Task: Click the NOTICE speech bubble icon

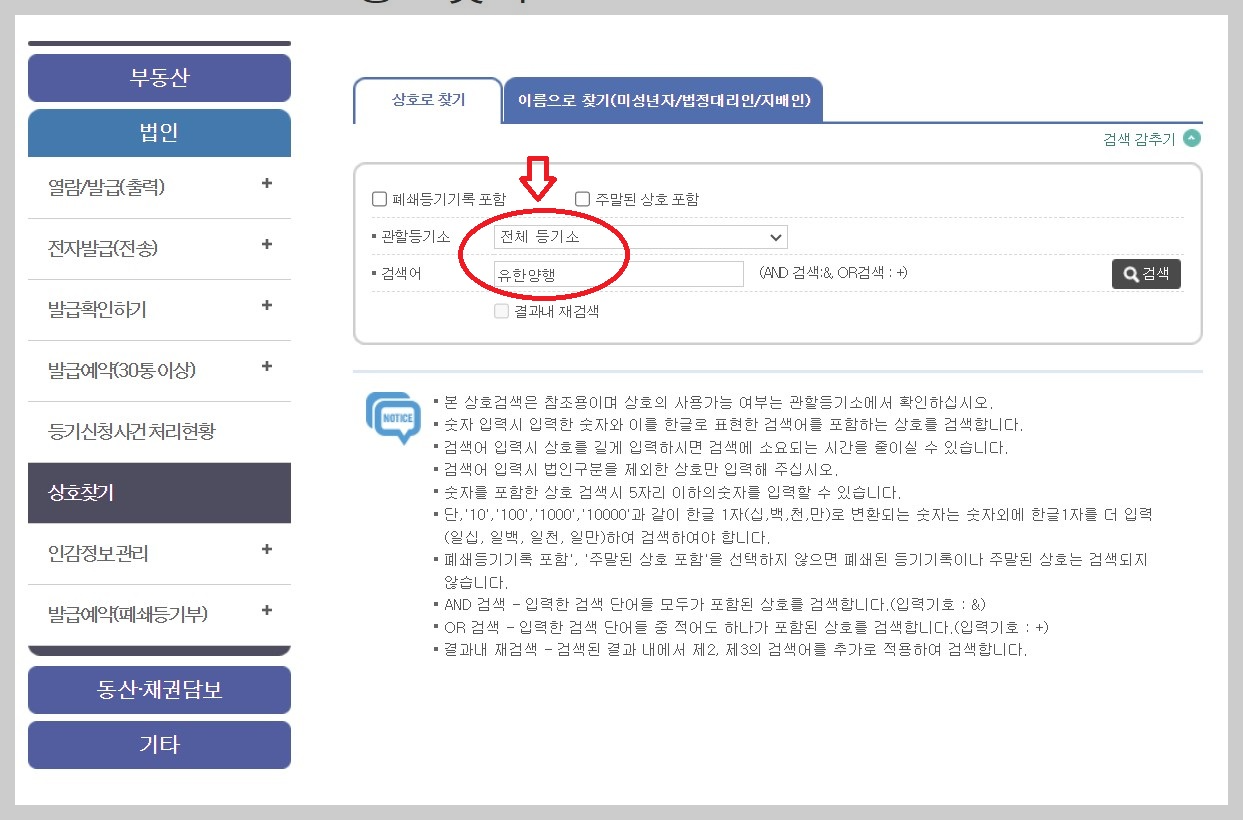Action: pos(392,416)
